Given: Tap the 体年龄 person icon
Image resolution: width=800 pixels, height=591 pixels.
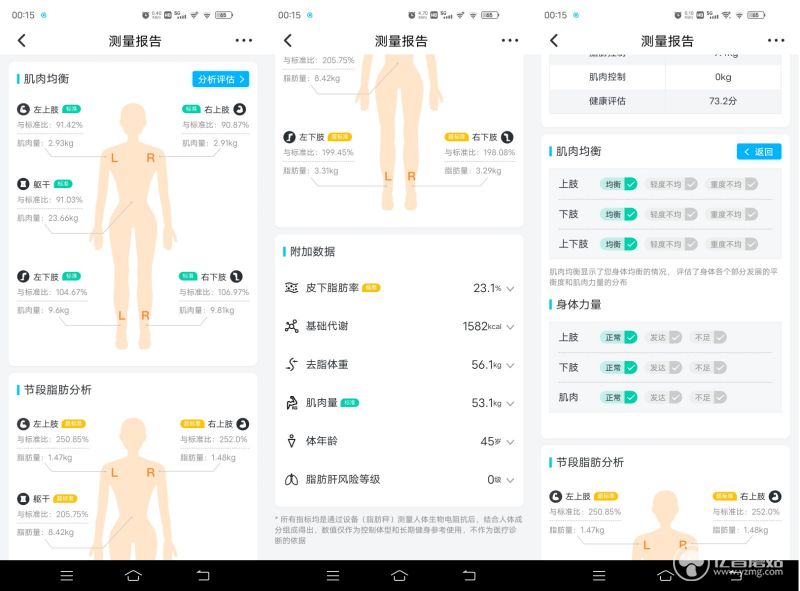Looking at the screenshot, I should tap(291, 441).
